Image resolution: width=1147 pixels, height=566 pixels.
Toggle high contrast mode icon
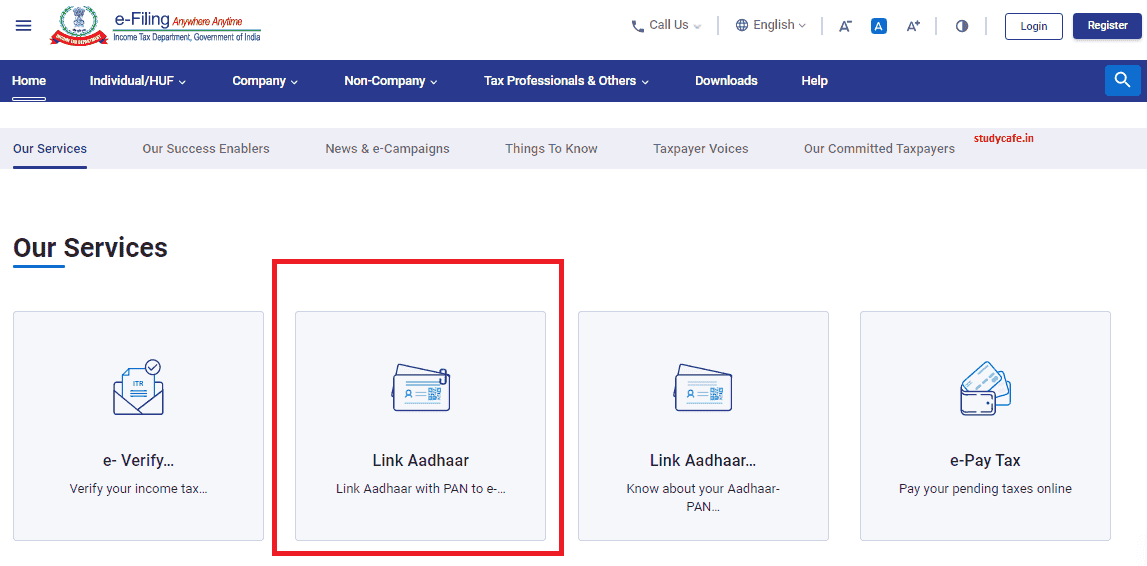point(961,26)
